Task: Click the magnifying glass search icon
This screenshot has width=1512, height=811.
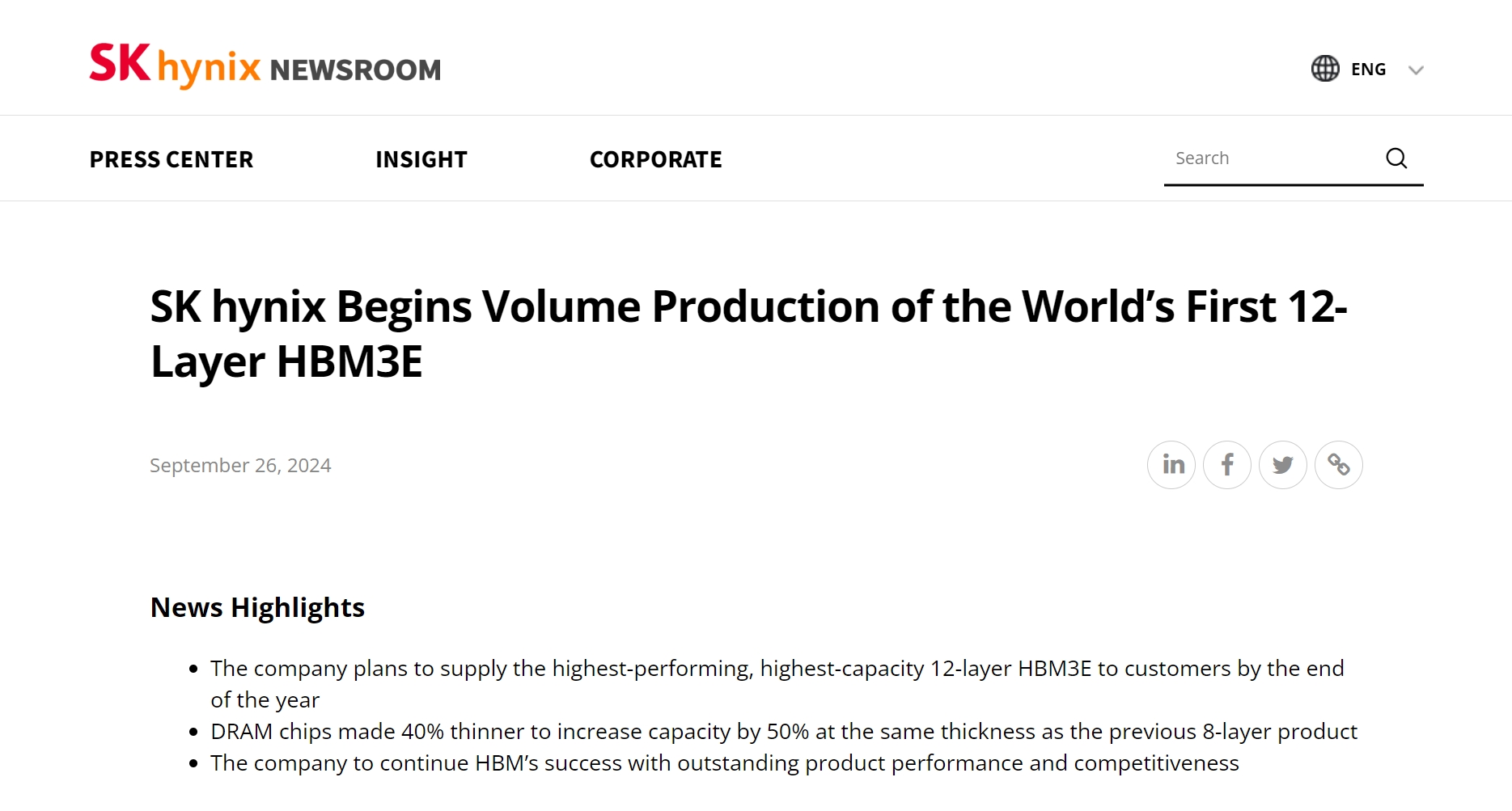Action: point(1396,158)
